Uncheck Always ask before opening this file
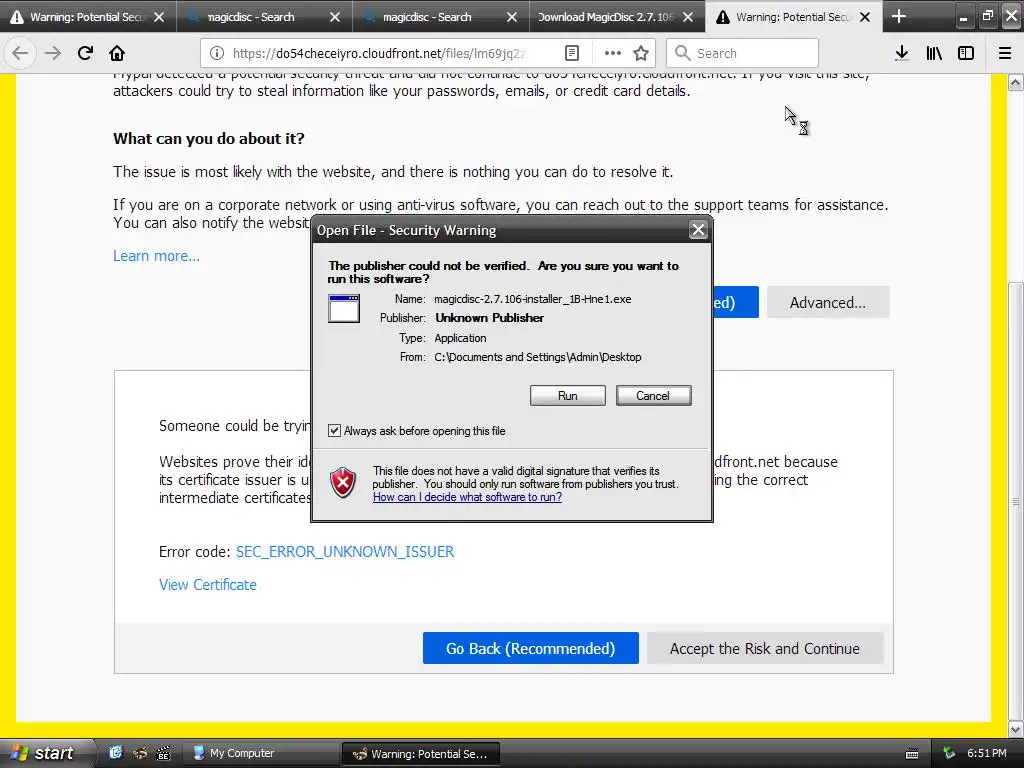 point(334,430)
